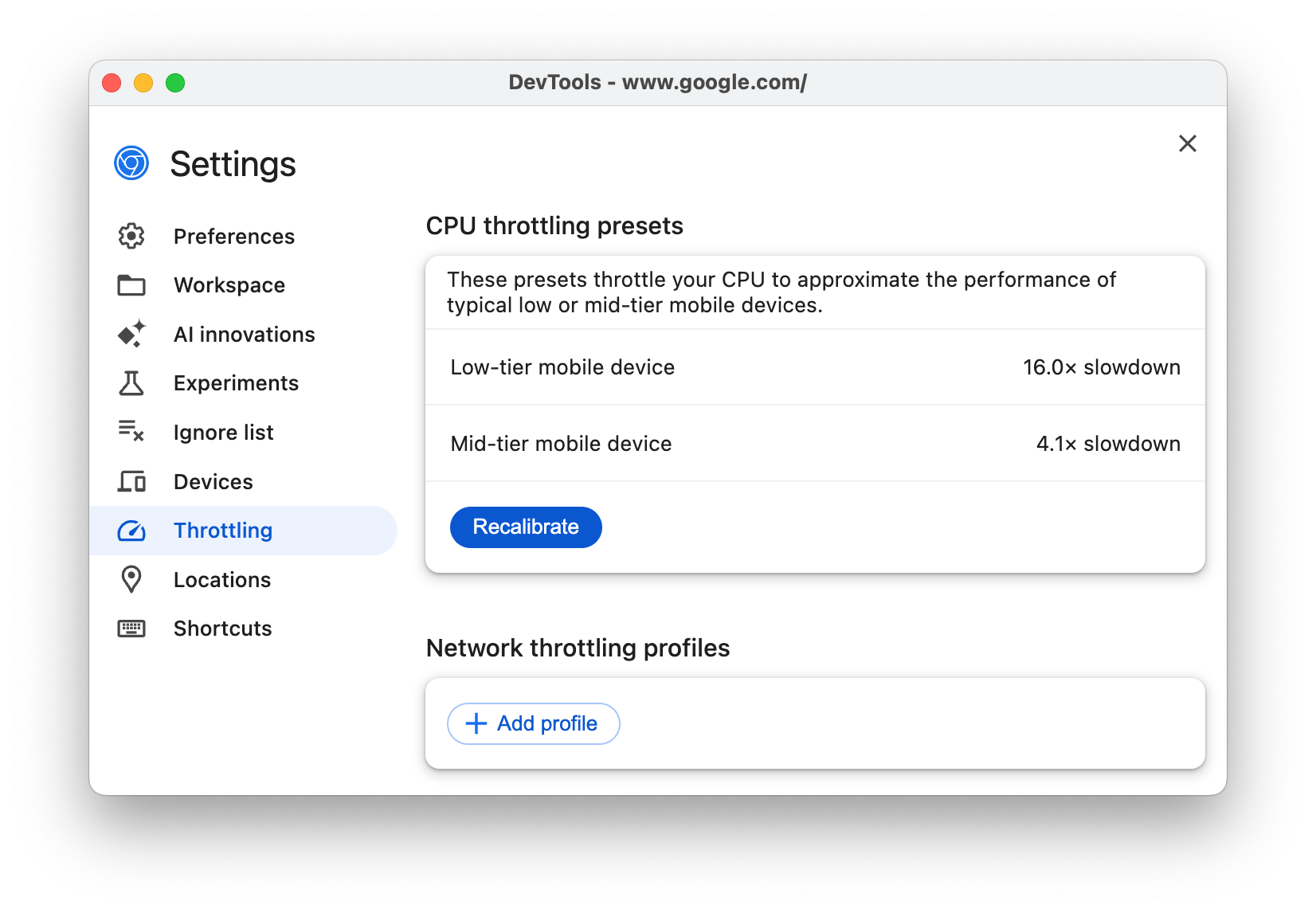
Task: Click the AI innovations sparkle icon
Action: pyautogui.click(x=131, y=334)
